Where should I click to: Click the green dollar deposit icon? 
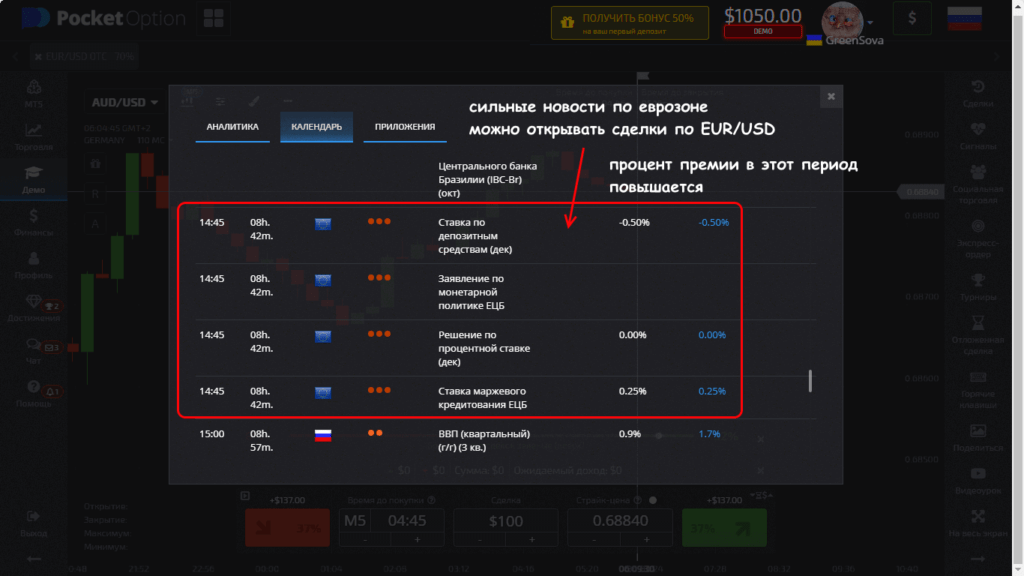912,19
